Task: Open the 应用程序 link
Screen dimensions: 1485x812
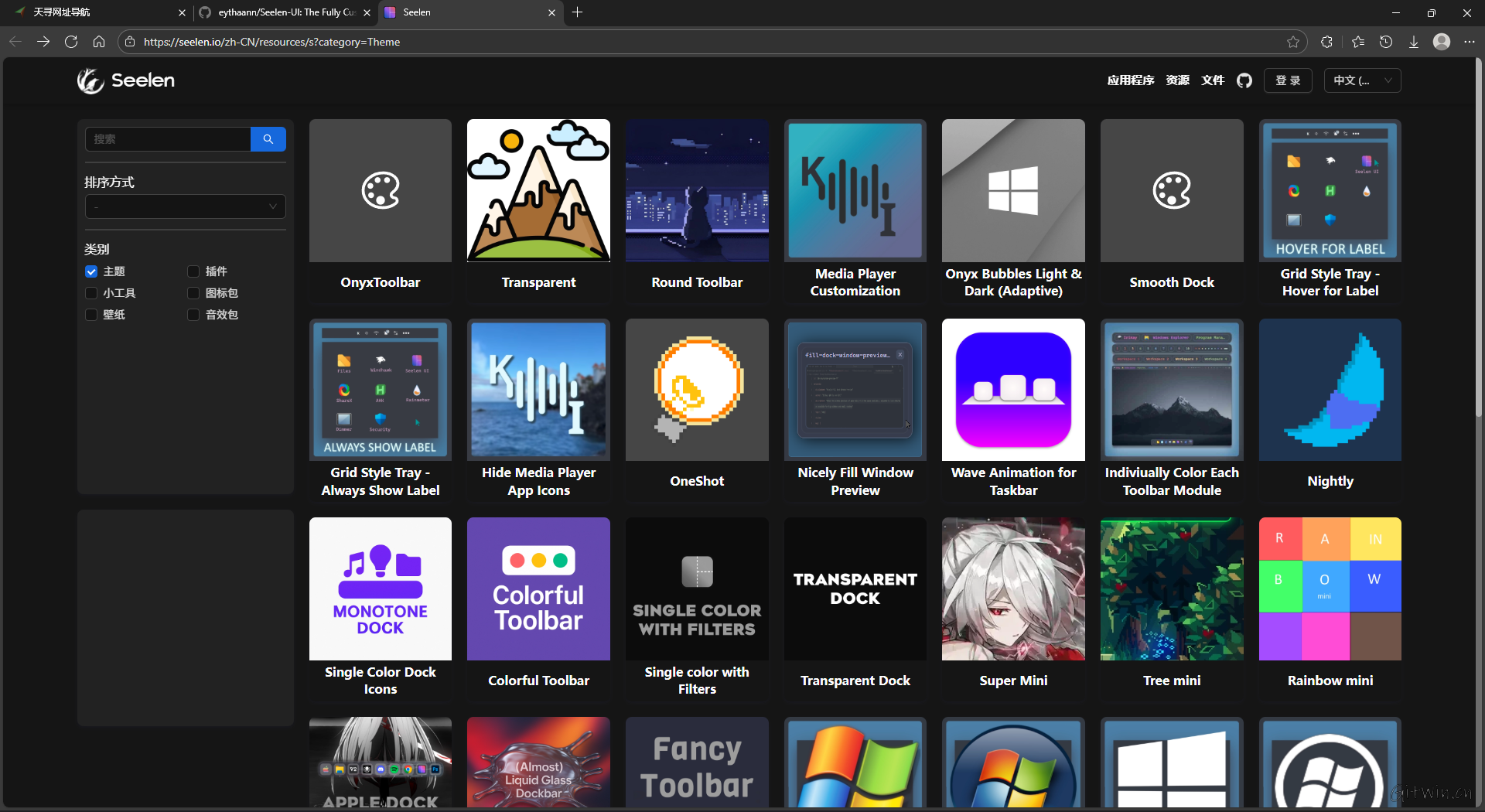Action: [x=1130, y=80]
